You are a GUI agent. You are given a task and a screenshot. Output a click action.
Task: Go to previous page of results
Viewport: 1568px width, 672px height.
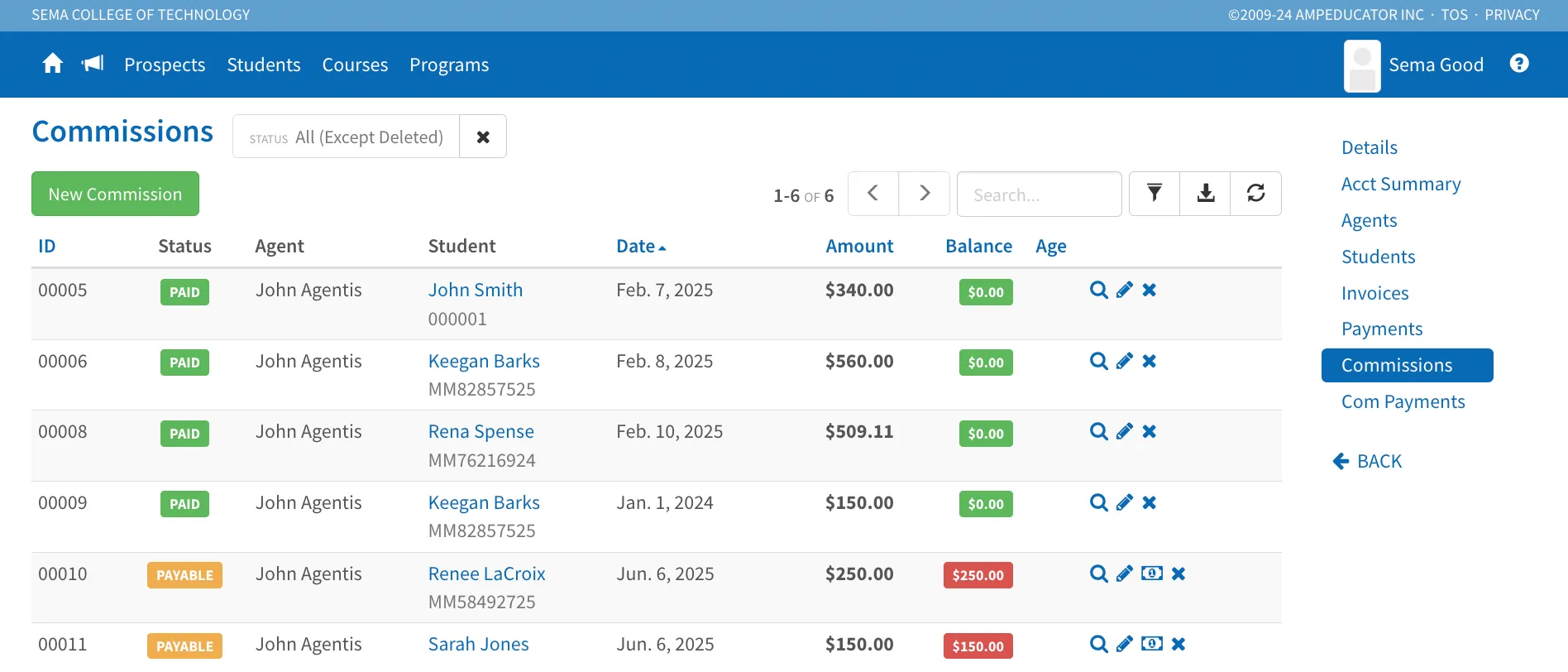(873, 194)
